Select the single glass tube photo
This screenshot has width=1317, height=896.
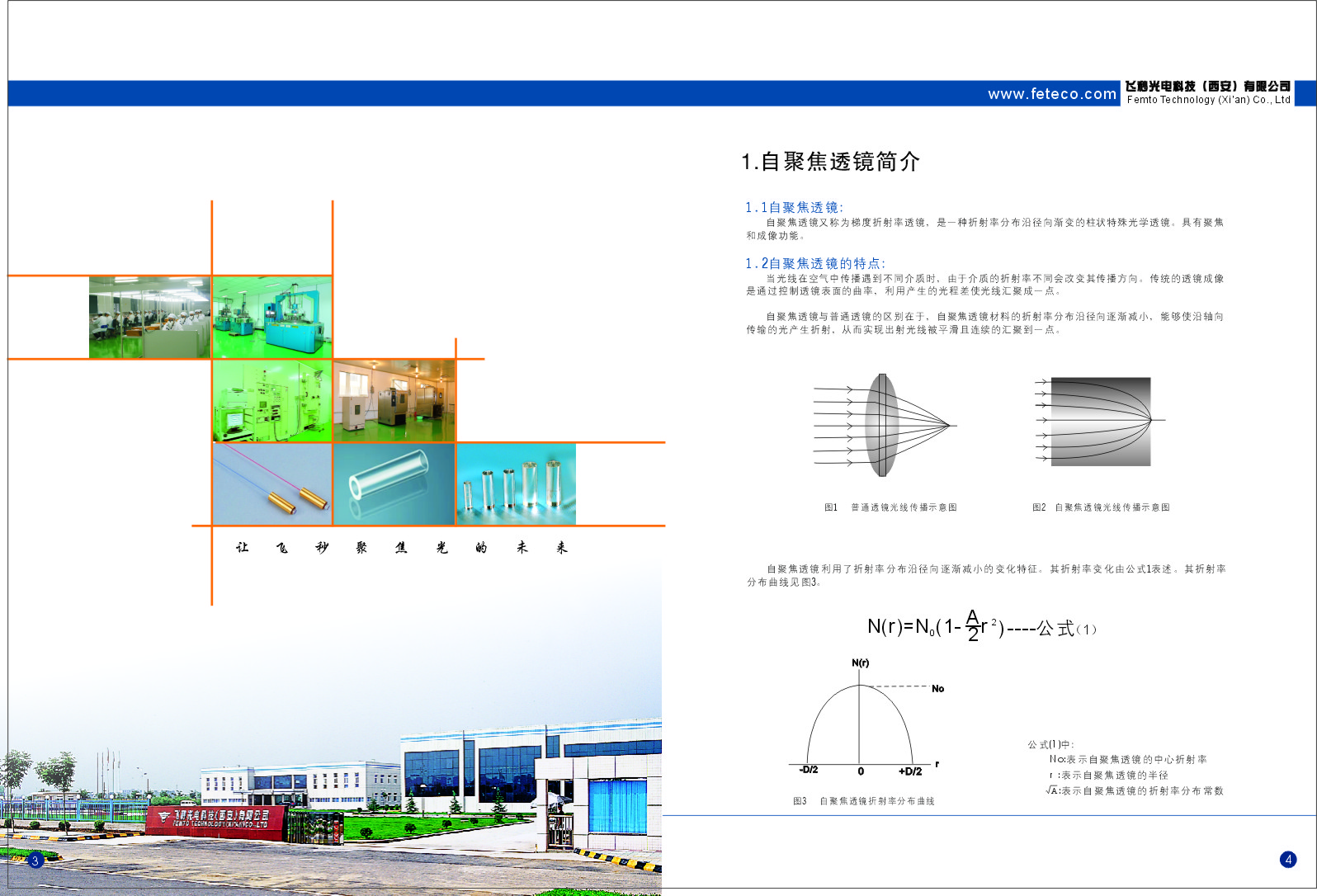pyautogui.click(x=394, y=484)
